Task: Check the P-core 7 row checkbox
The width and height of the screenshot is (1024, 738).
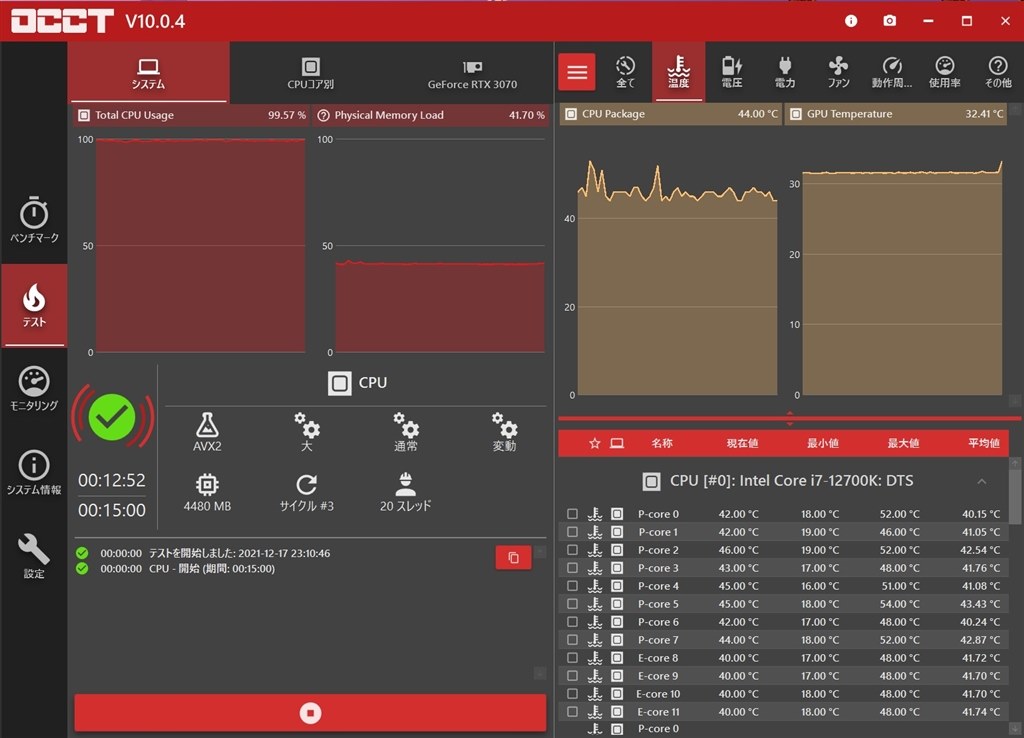Action: 572,640
